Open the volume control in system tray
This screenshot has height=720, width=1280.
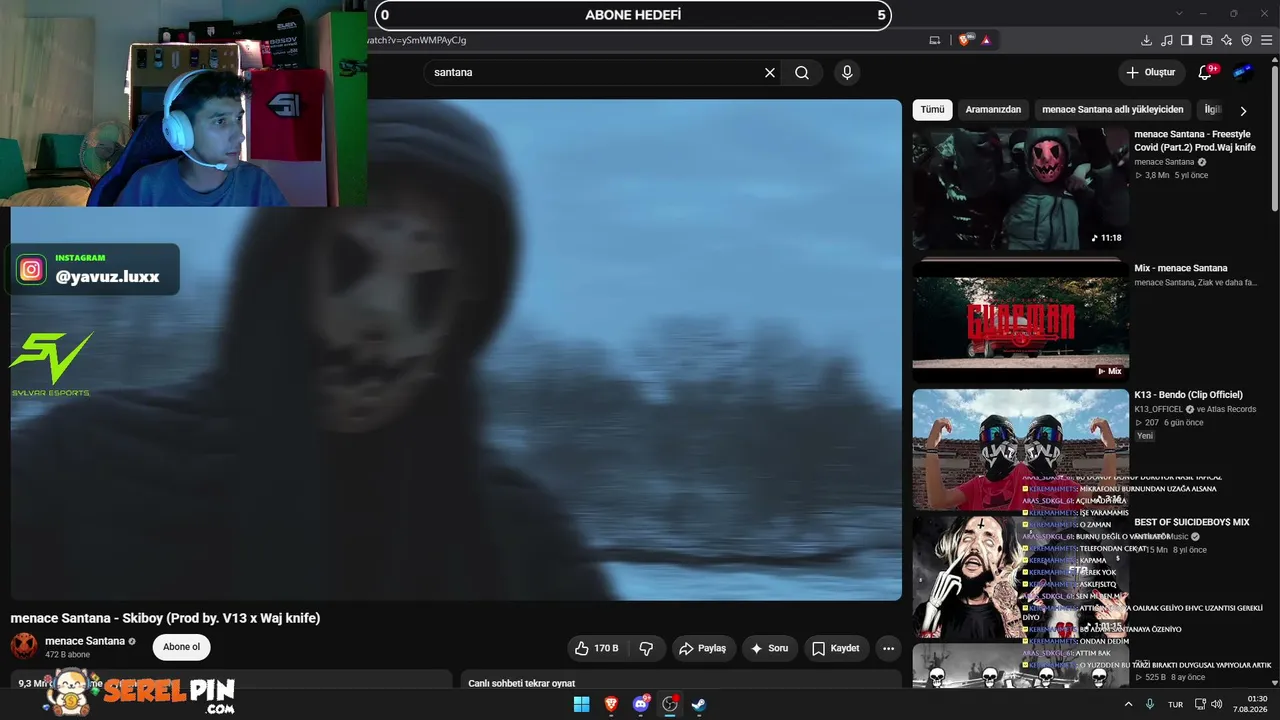1216,704
